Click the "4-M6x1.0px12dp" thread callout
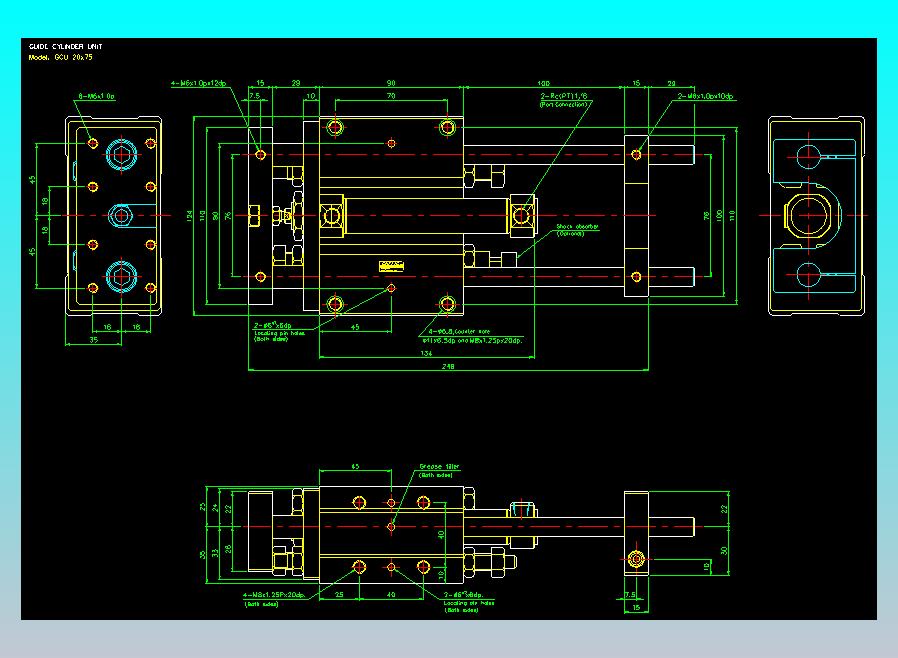Image resolution: width=898 pixels, height=658 pixels. coord(198,84)
